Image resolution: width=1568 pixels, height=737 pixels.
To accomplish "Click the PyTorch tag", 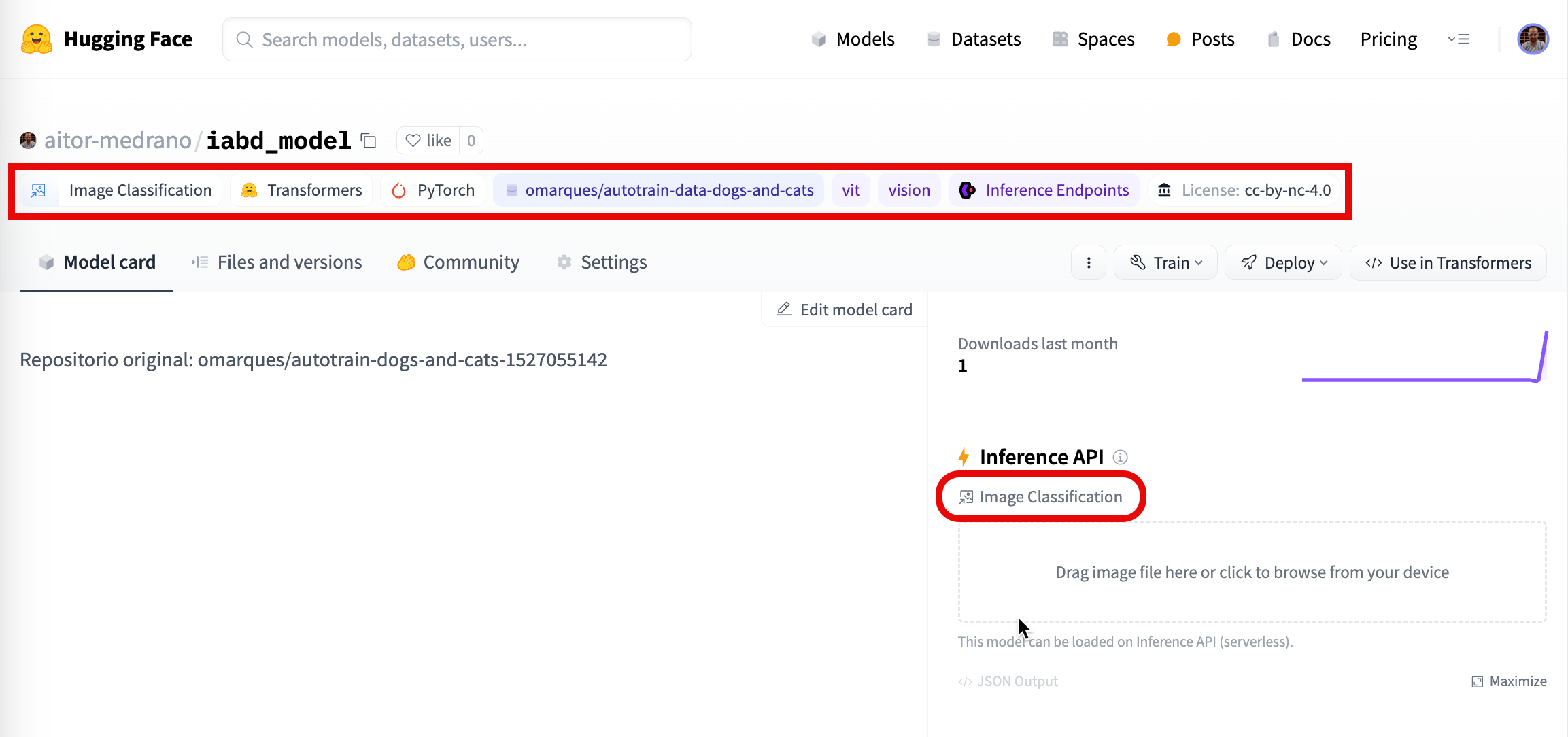I will [x=432, y=190].
